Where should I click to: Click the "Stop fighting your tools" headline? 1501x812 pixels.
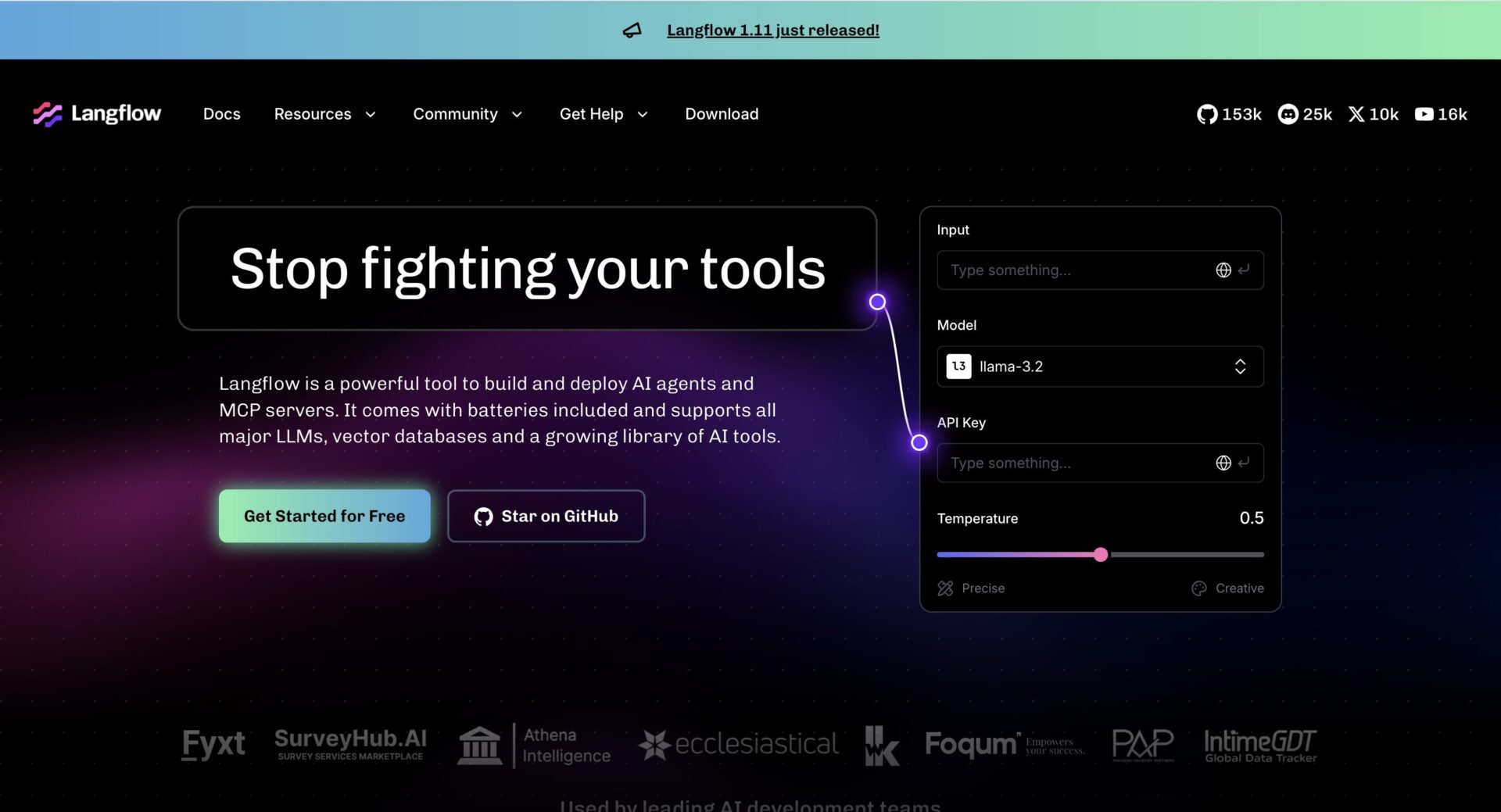(528, 269)
